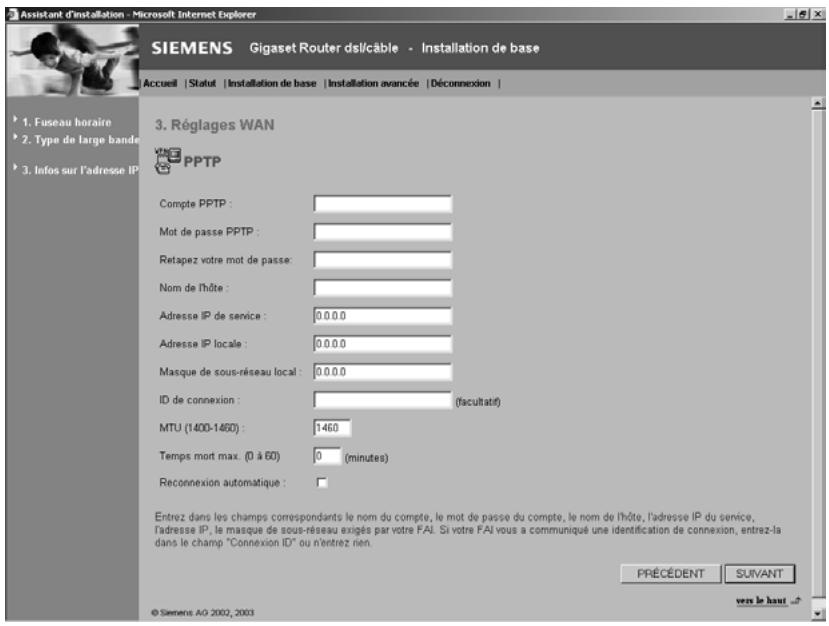The image size is (829, 626).
Task: Click the '© Siemens AG 2002, 2003' text
Action: 202,612
